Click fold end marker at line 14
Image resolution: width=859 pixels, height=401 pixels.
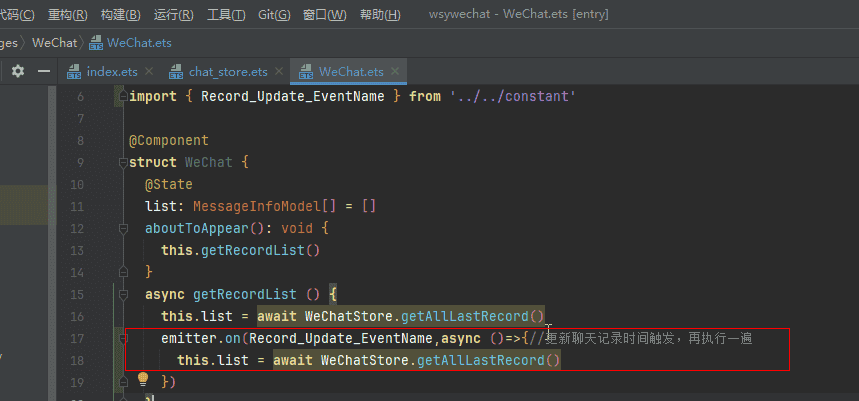pos(122,272)
